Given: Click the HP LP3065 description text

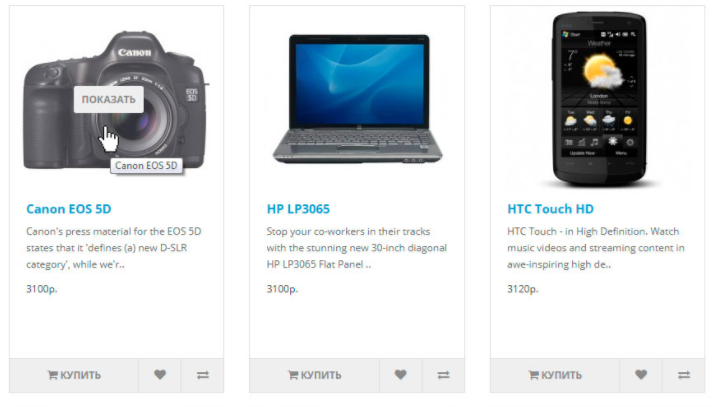Looking at the screenshot, I should click(x=356, y=248).
